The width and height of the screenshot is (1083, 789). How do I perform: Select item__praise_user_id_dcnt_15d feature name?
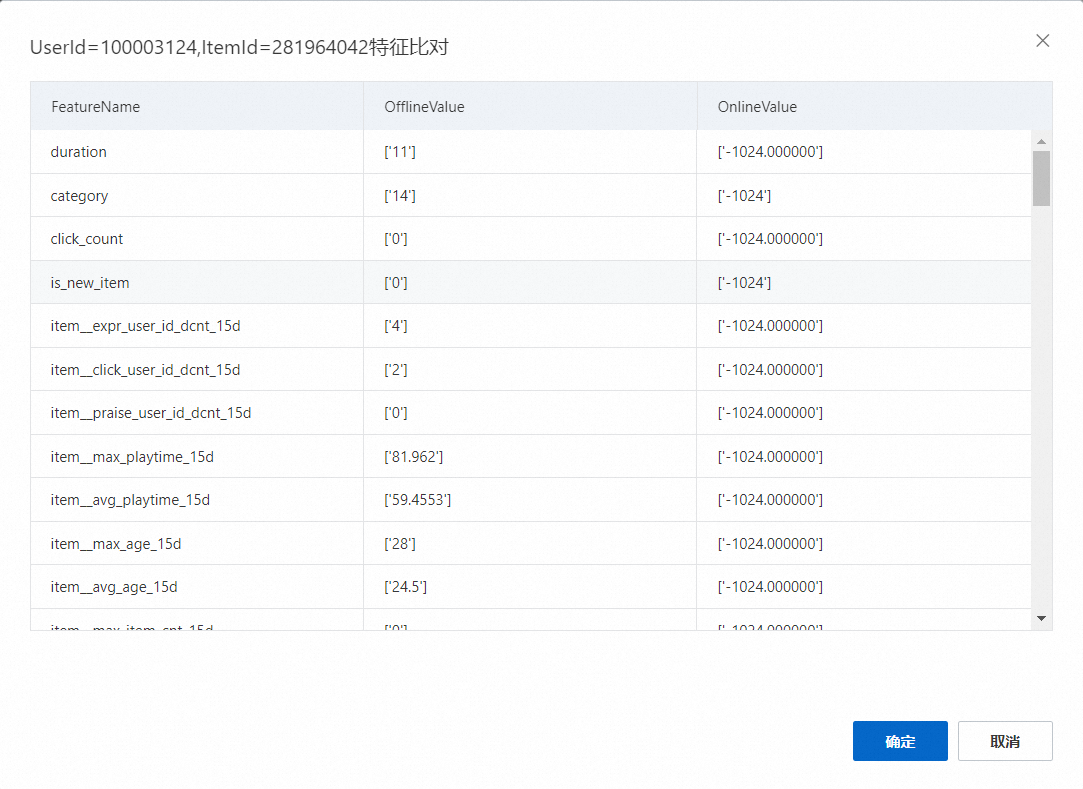point(151,413)
